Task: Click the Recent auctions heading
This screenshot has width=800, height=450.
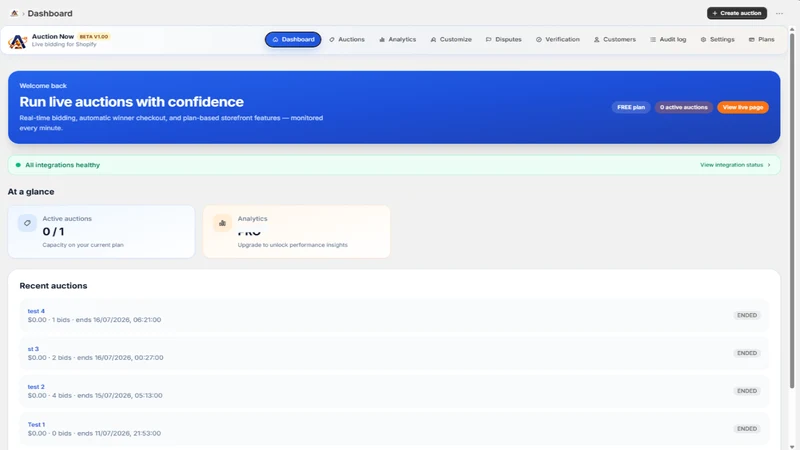Action: point(54,286)
